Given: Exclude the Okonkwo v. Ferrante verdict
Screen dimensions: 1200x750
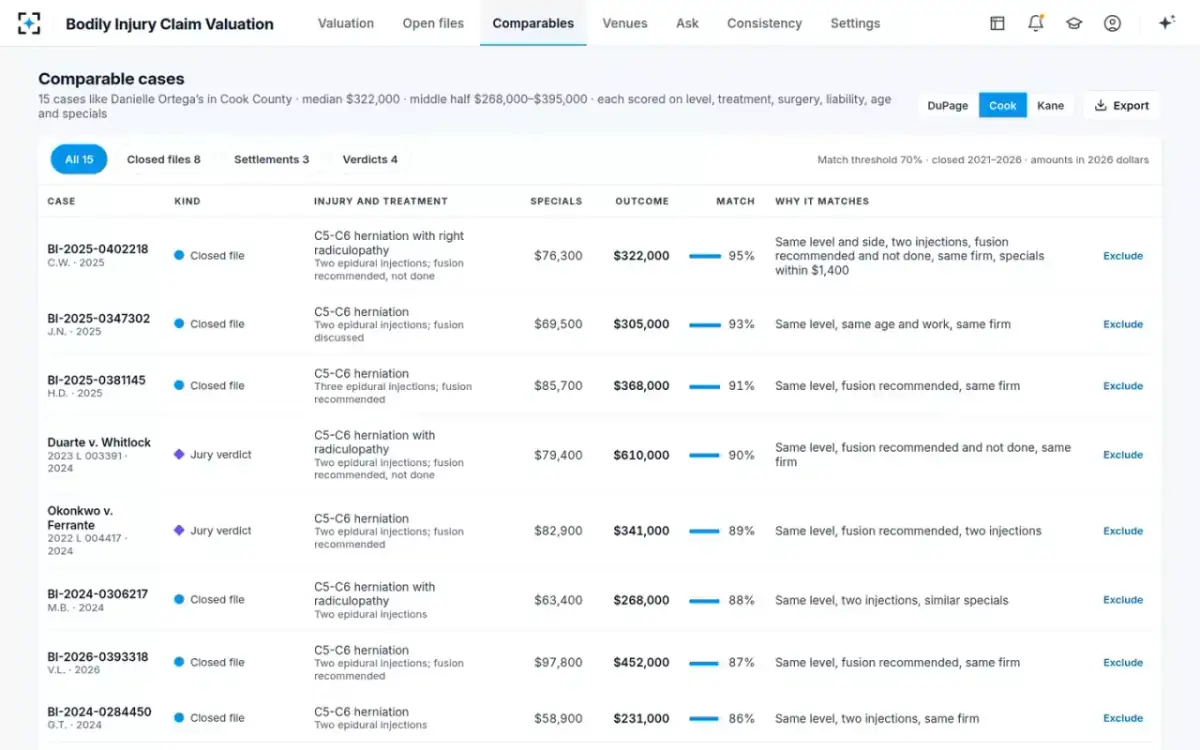Looking at the screenshot, I should [x=1122, y=531].
